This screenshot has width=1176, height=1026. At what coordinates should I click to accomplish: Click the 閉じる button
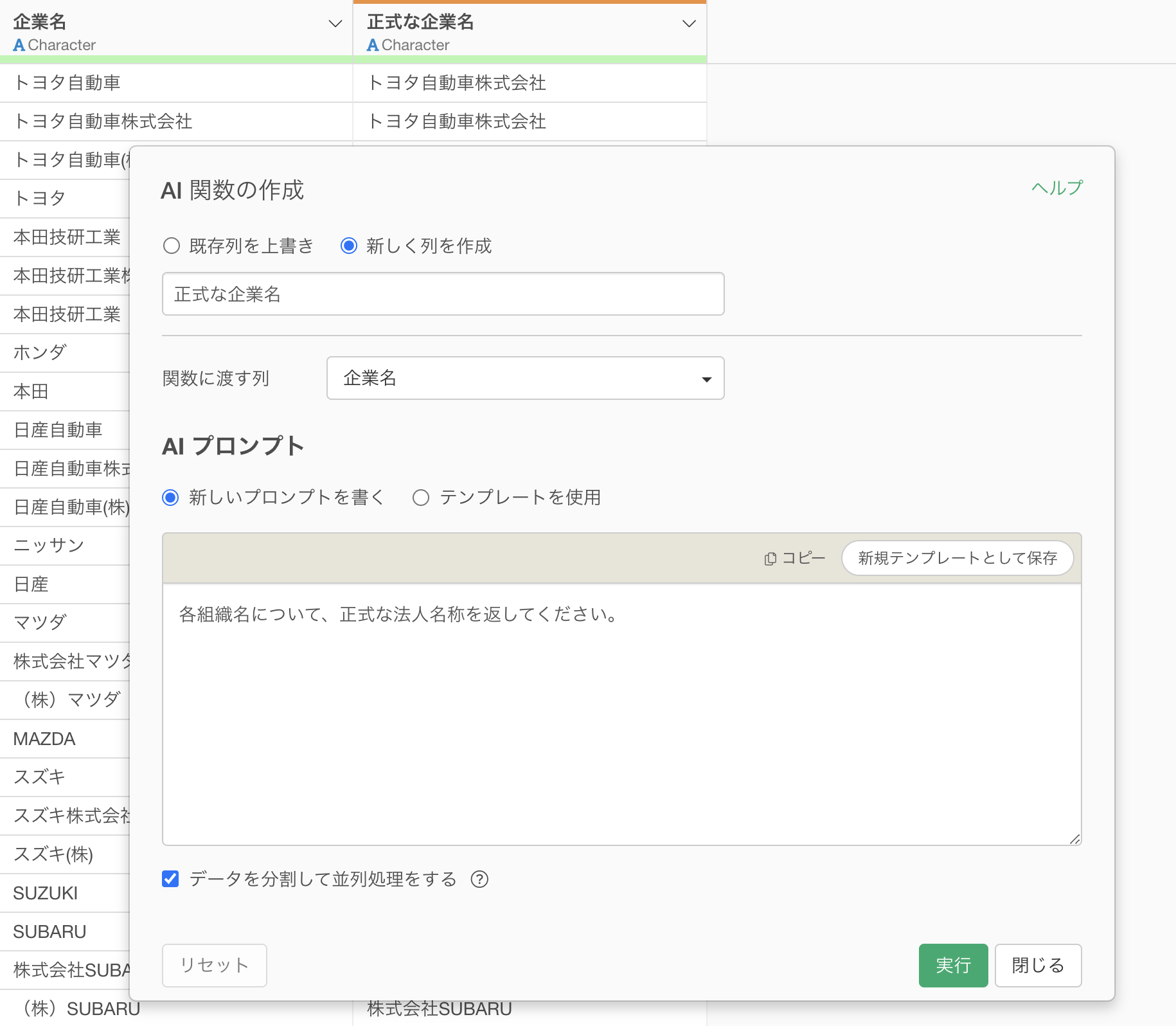tap(1038, 965)
